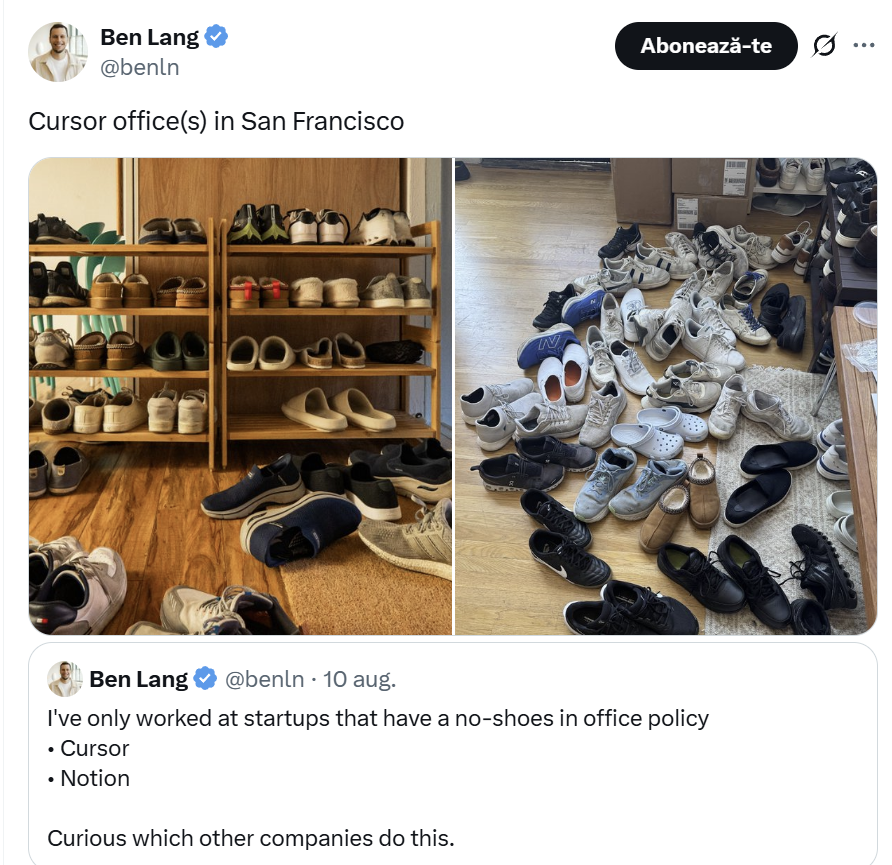The height and width of the screenshot is (865, 892).
Task: Open the Grok actions icon beside Subscribe
Action: (x=824, y=46)
